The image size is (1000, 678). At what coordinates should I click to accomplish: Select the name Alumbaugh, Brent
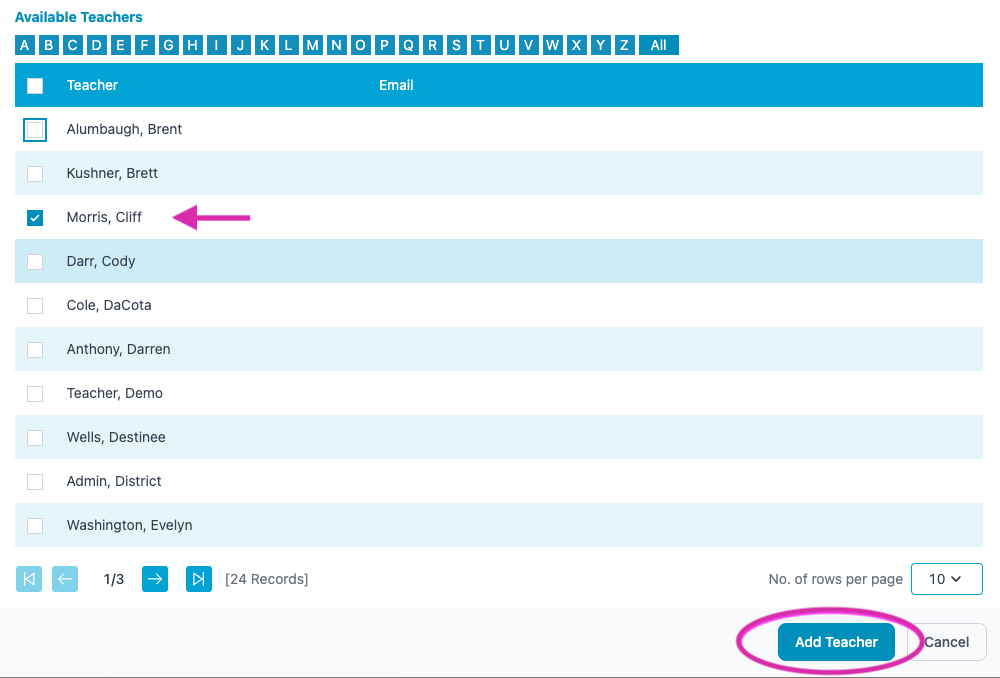(x=124, y=129)
